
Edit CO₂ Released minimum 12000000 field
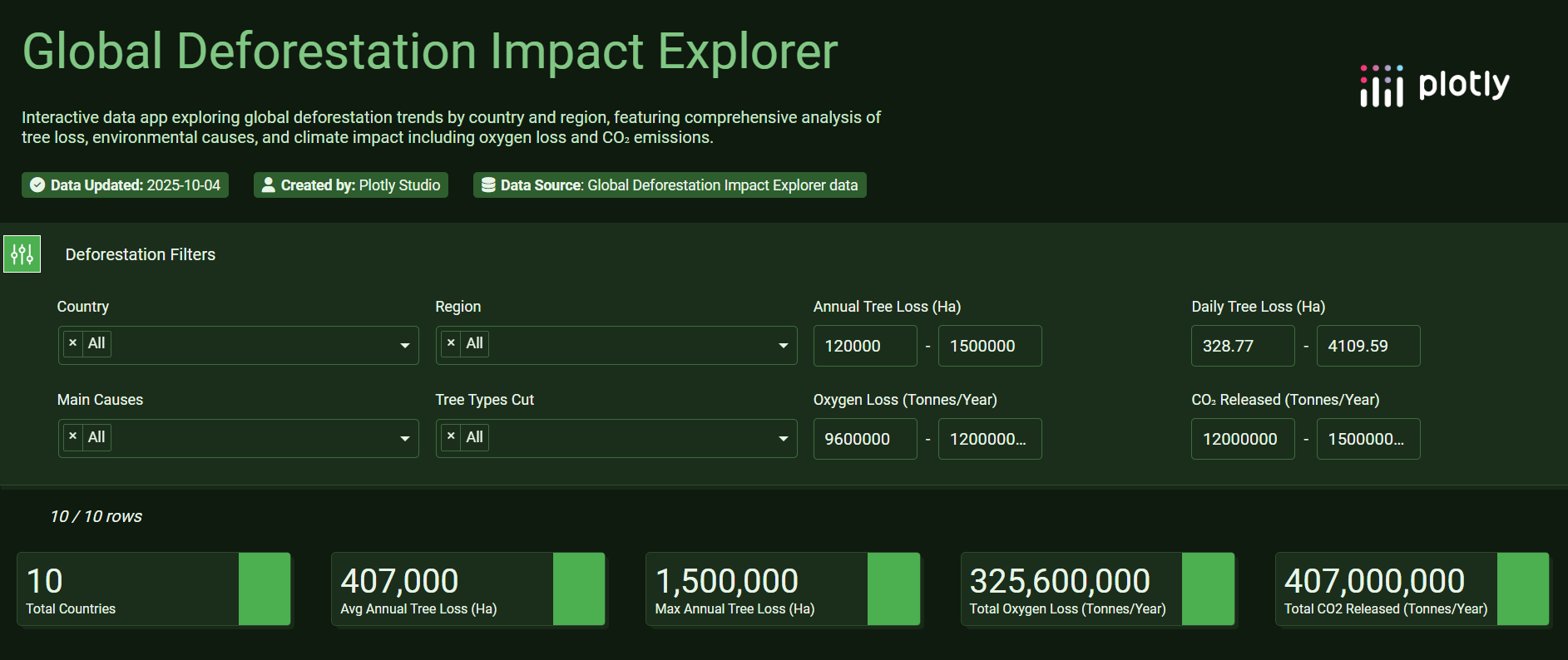click(x=1243, y=439)
